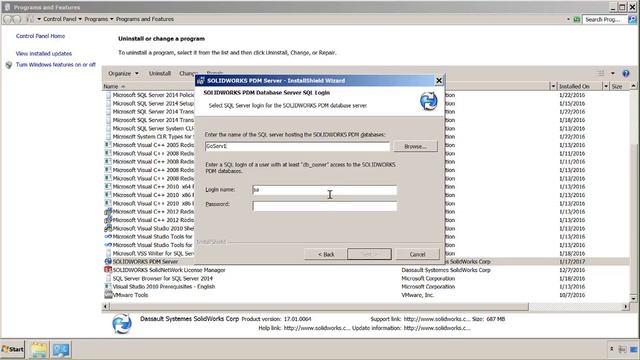
Task: Click the 10/7/2016 installed date cell
Action: point(572,295)
